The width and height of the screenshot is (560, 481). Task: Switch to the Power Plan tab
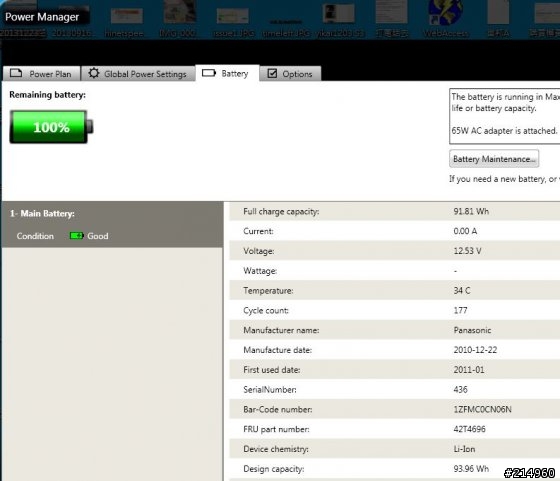tap(41, 74)
